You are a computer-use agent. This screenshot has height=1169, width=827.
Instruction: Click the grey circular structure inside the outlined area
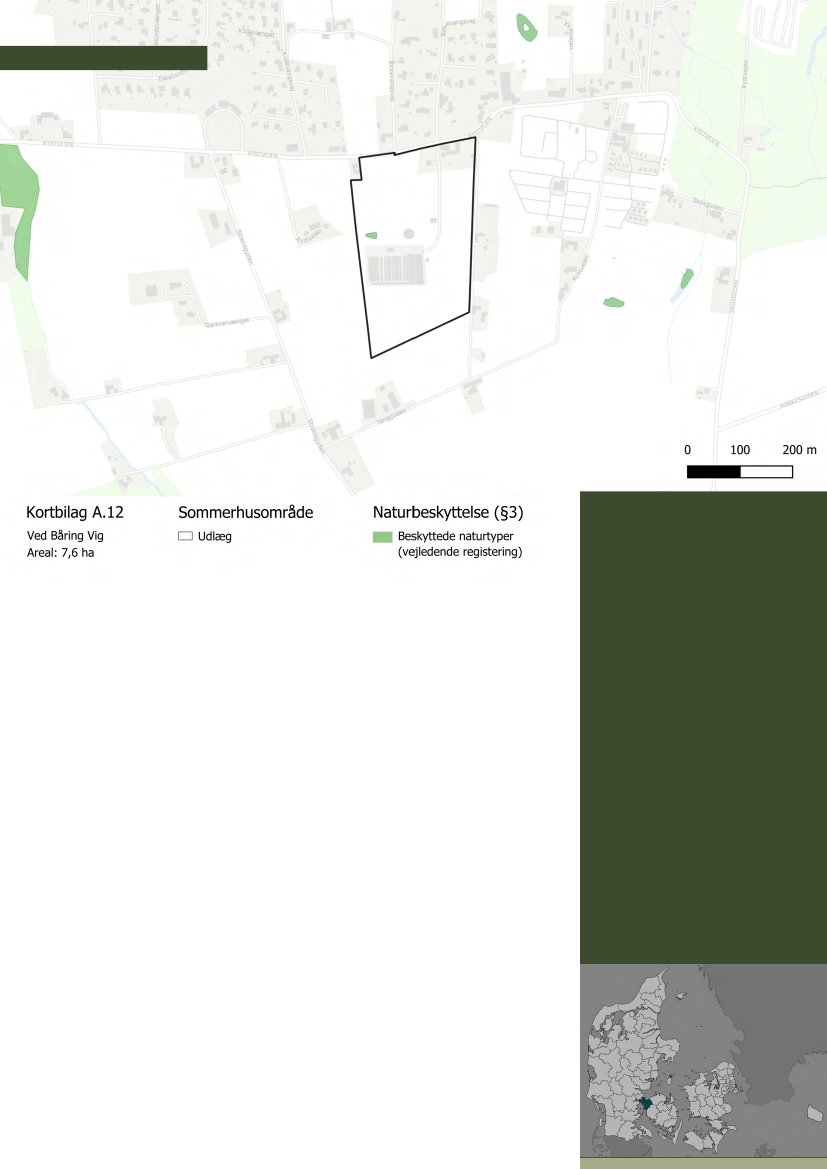coord(408,234)
